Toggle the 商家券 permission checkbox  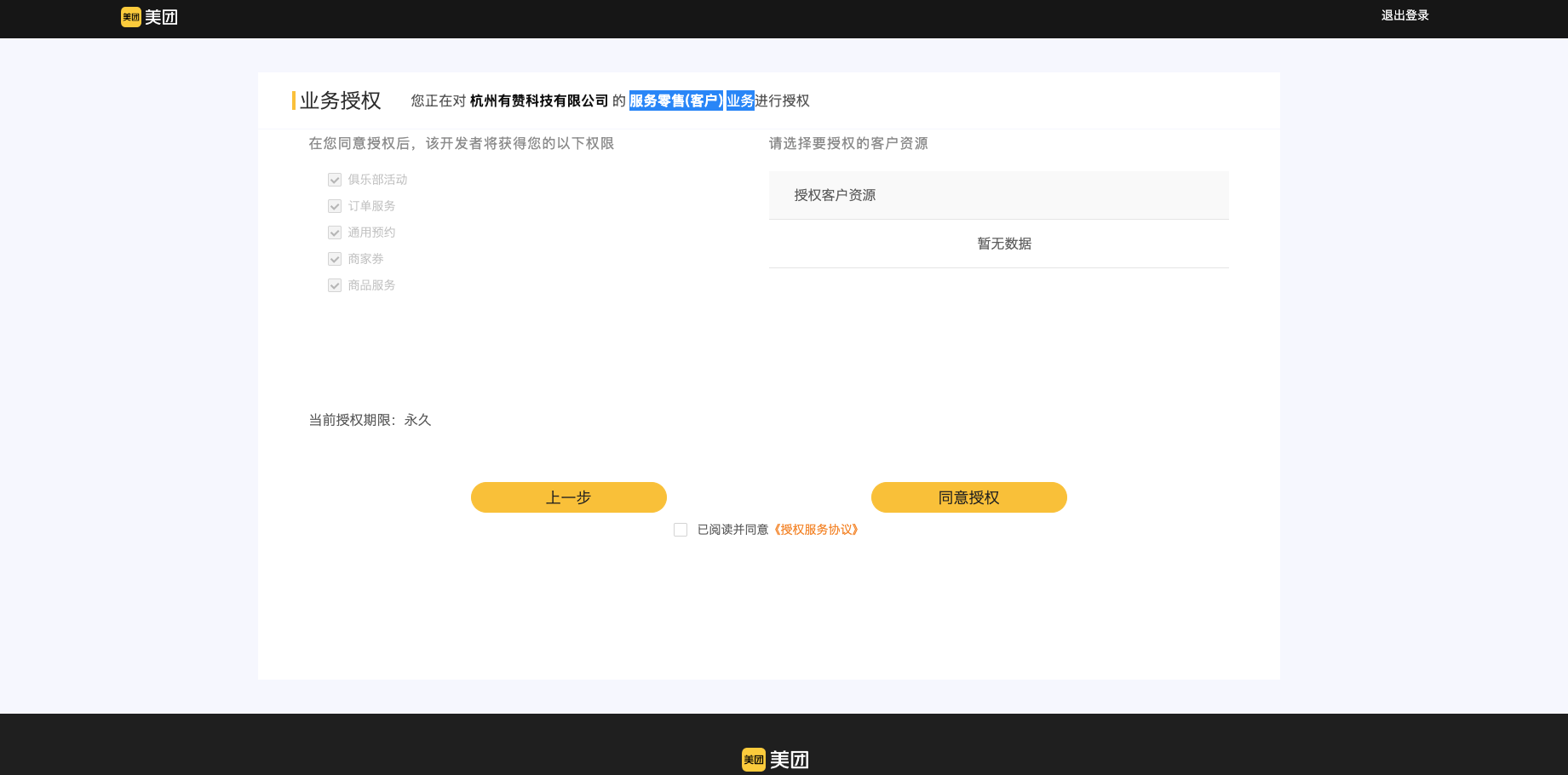tap(335, 259)
